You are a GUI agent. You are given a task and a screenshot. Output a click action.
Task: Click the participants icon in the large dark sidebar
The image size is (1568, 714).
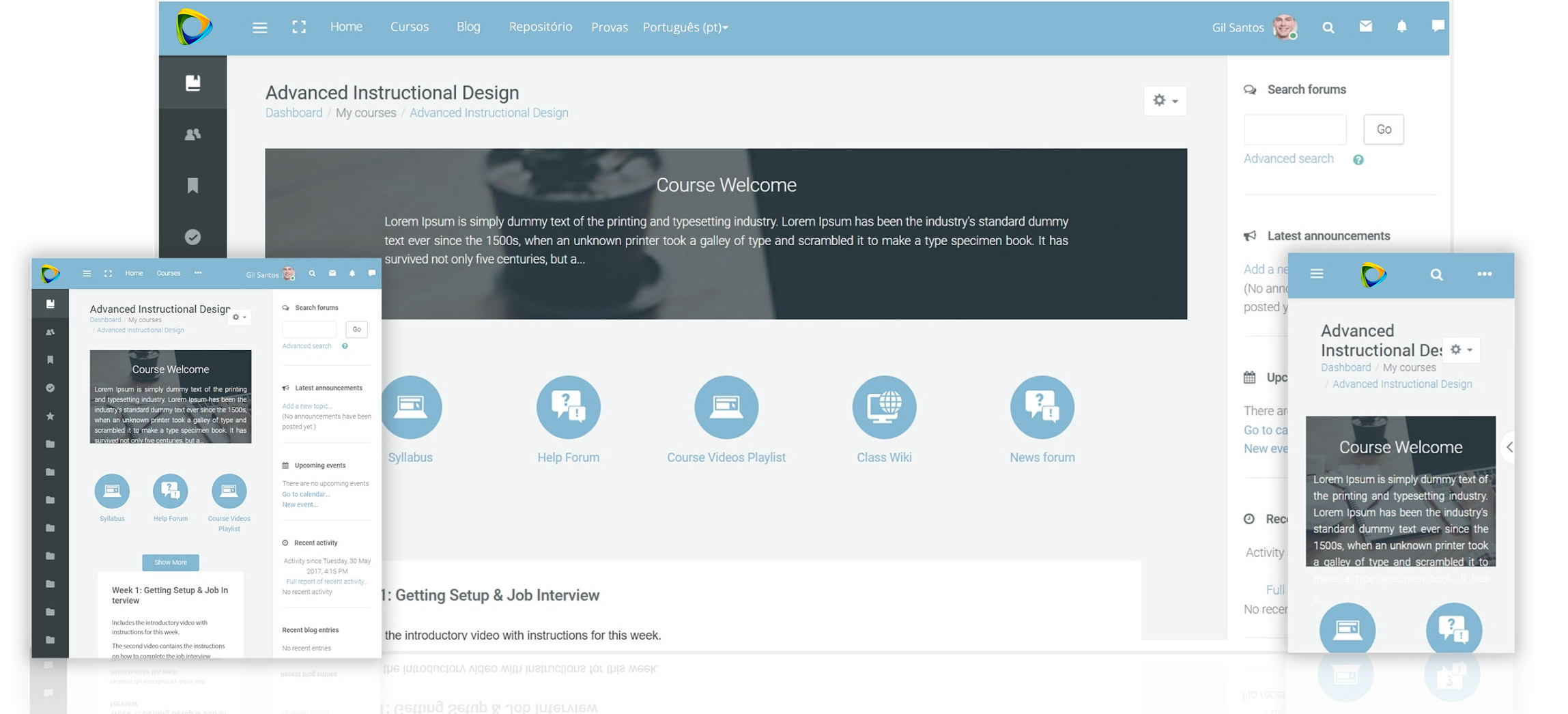(193, 134)
